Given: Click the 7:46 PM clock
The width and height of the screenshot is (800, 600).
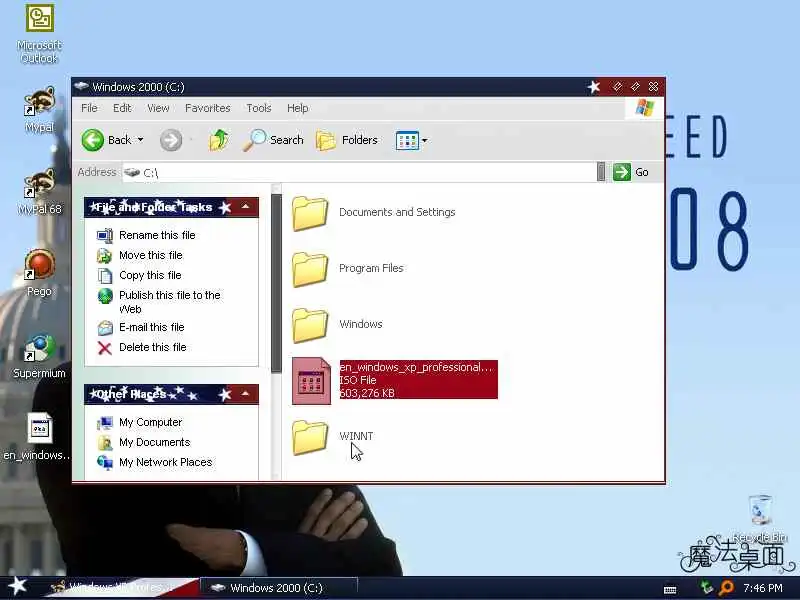Looking at the screenshot, I should point(763,588).
